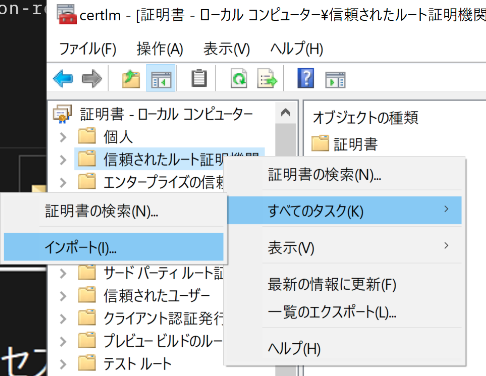Toggle the Show/Hide Action Pane icon

point(335,79)
